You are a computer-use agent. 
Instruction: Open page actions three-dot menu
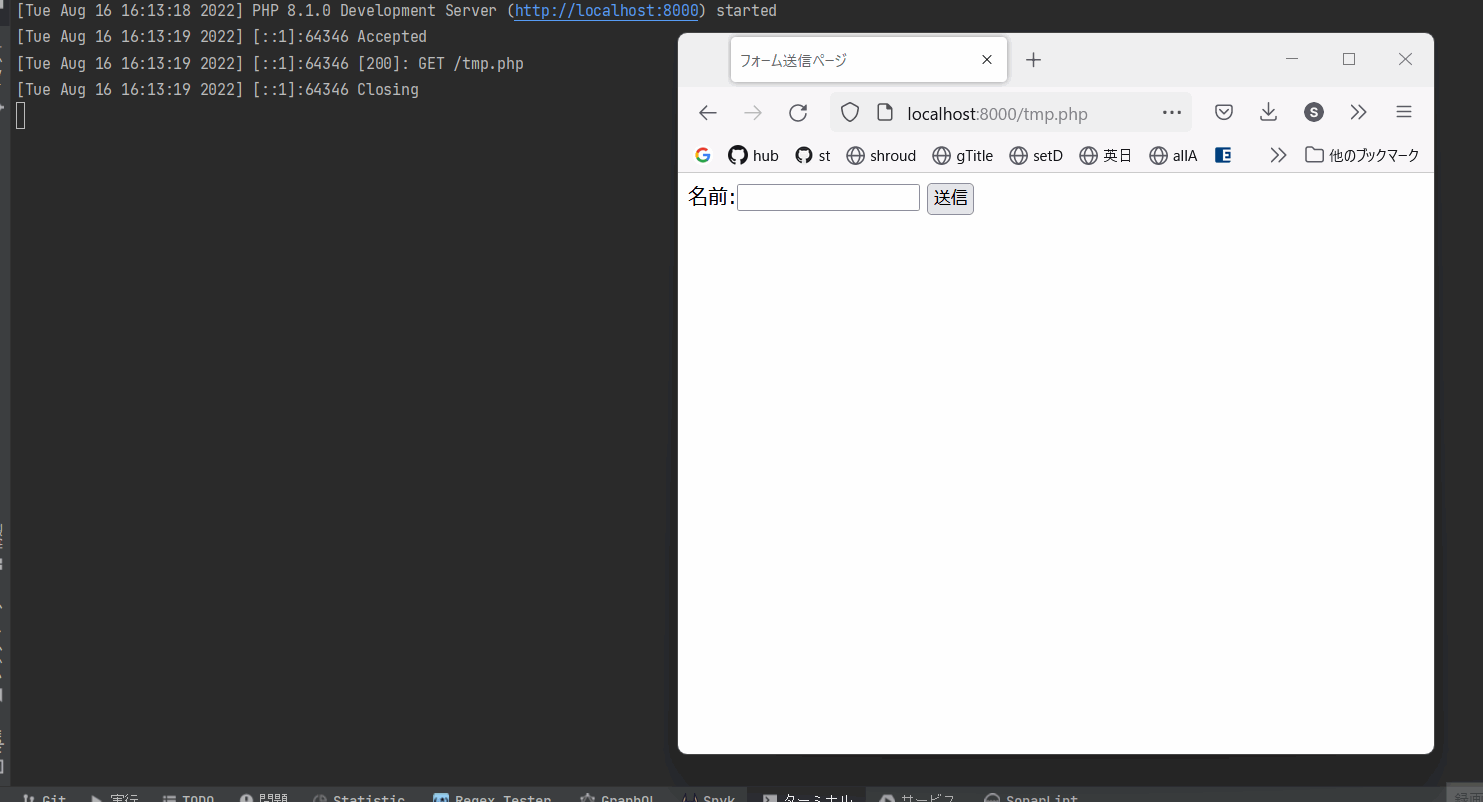tap(1172, 113)
